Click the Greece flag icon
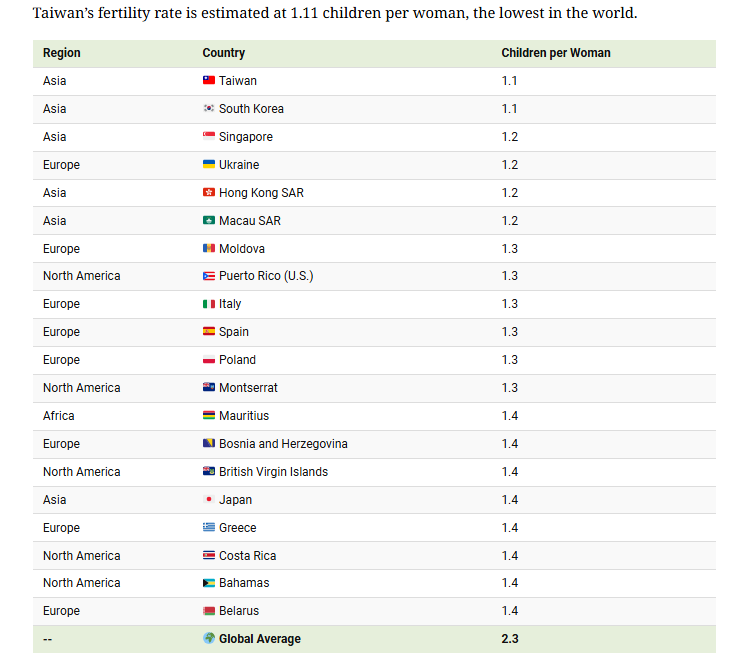 (209, 527)
